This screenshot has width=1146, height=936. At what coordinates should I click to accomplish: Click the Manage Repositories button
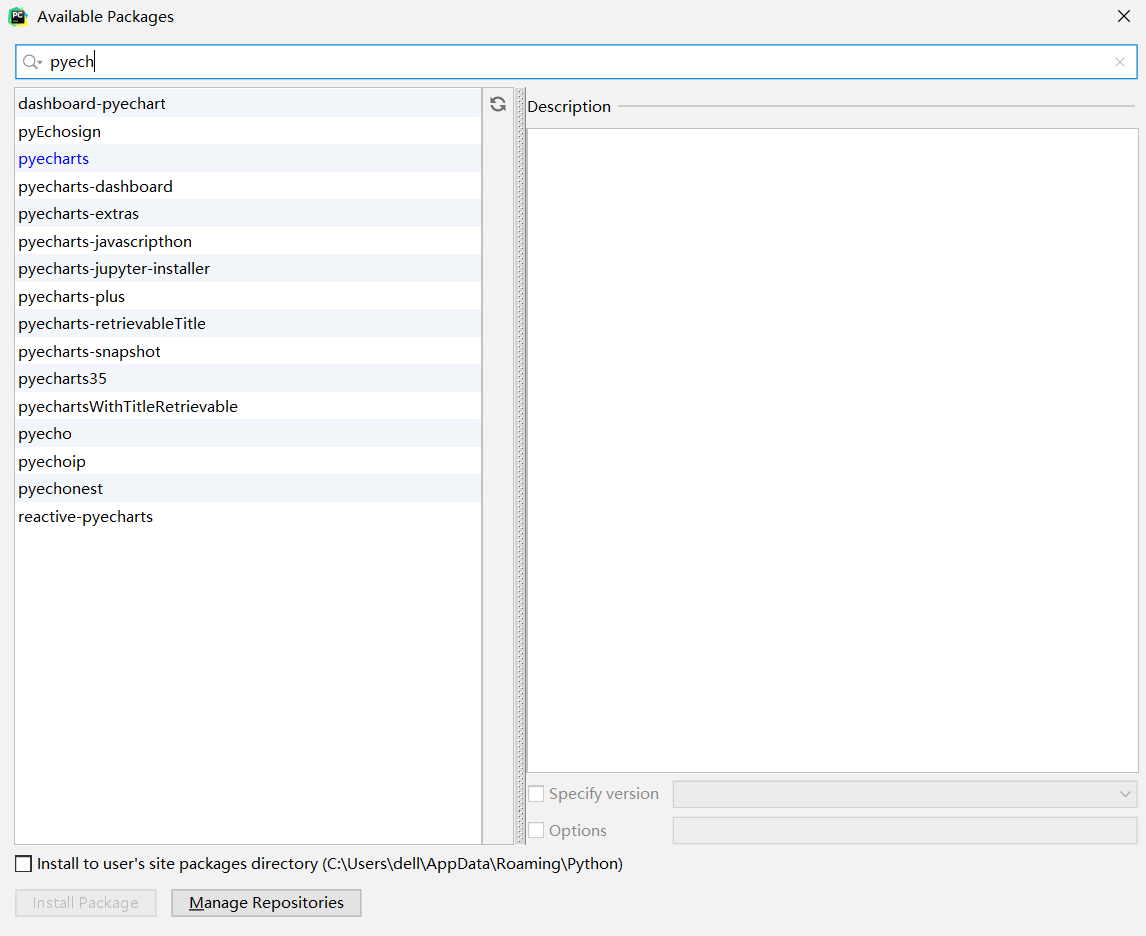click(x=266, y=902)
